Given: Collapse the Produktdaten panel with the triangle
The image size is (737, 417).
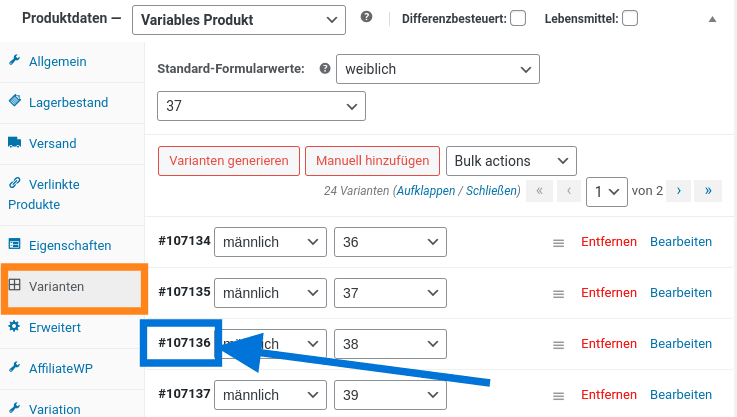Looking at the screenshot, I should coord(712,19).
